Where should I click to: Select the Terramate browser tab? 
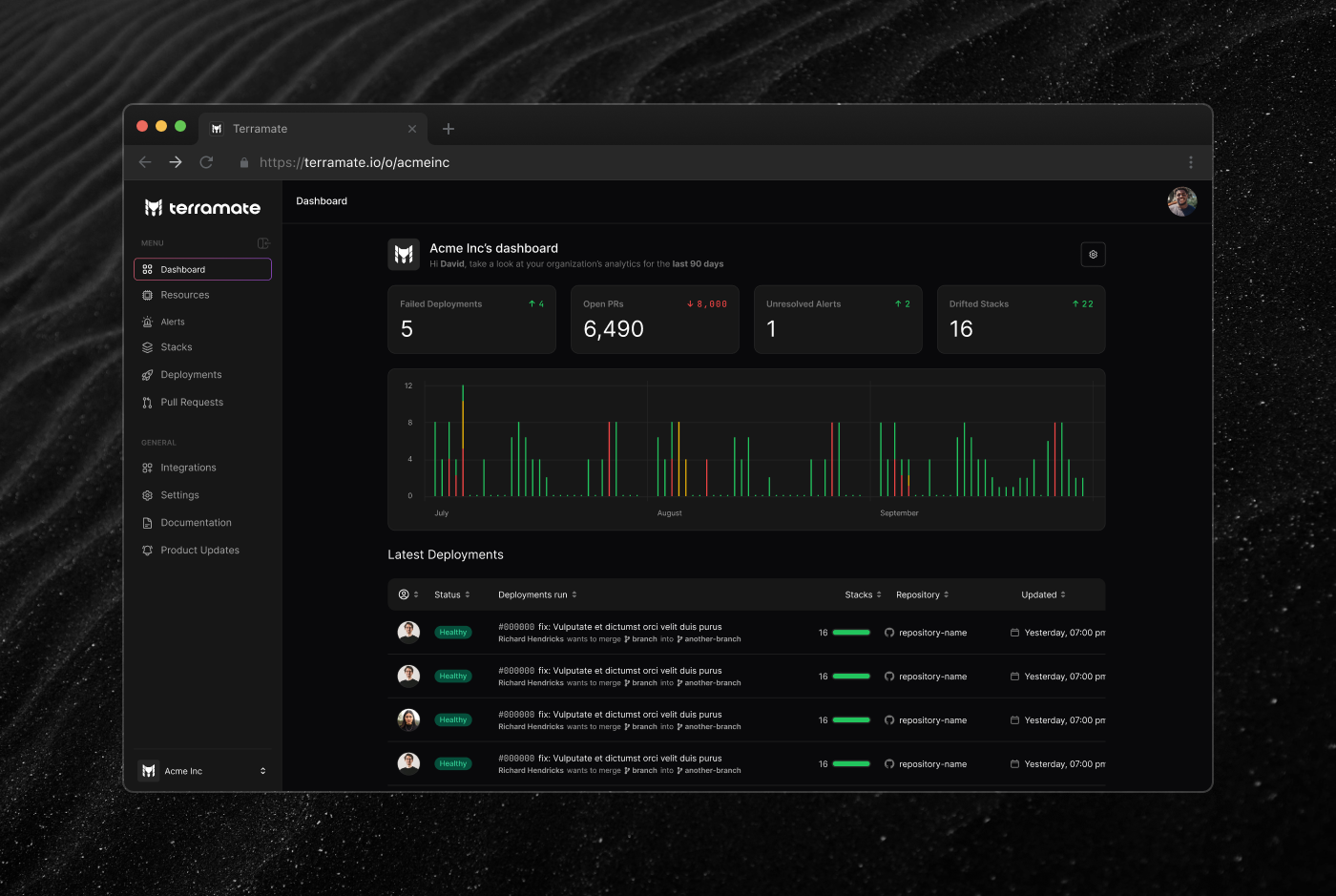(x=315, y=129)
